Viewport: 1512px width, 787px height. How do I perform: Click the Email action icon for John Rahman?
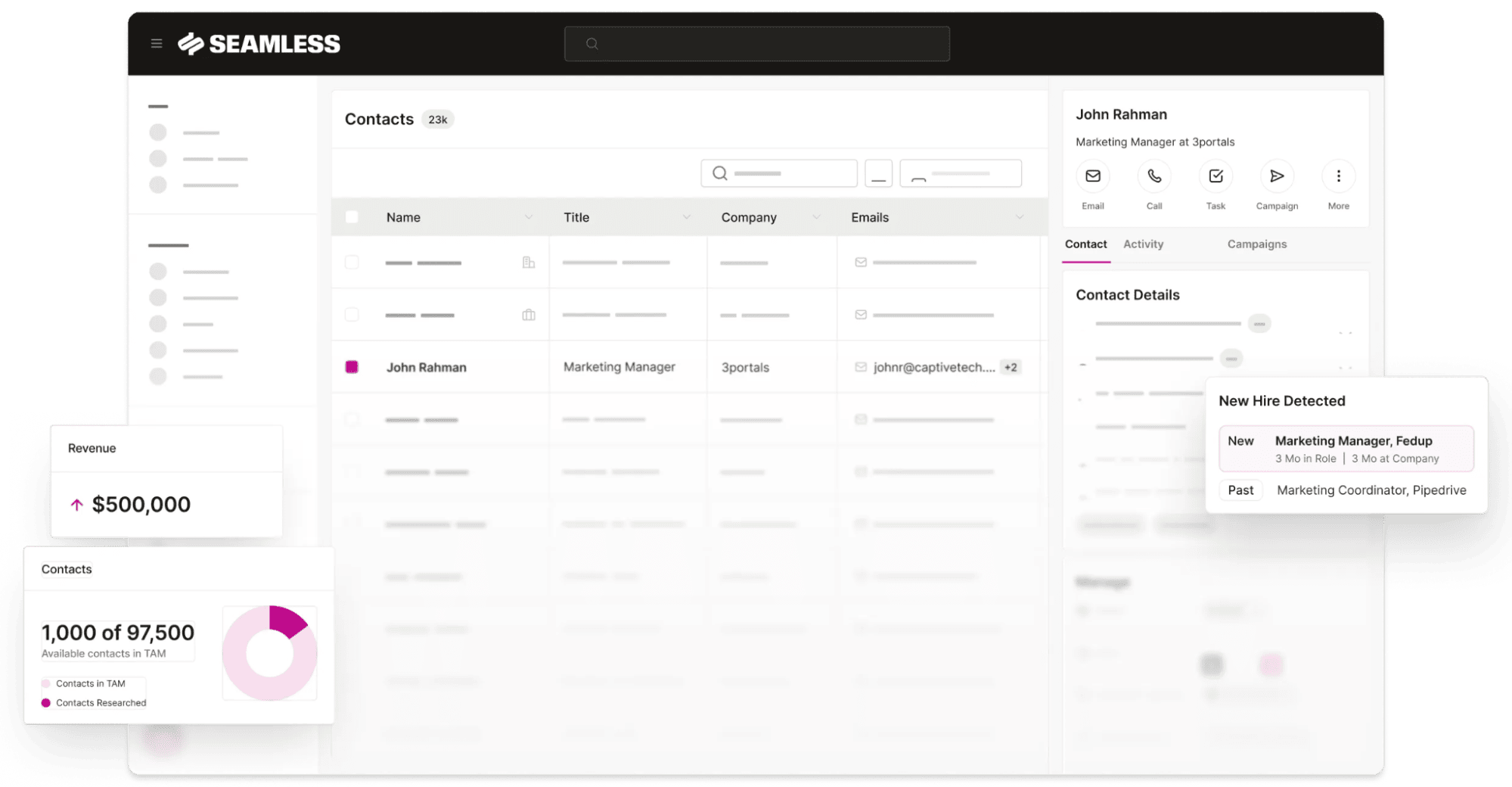1093,176
